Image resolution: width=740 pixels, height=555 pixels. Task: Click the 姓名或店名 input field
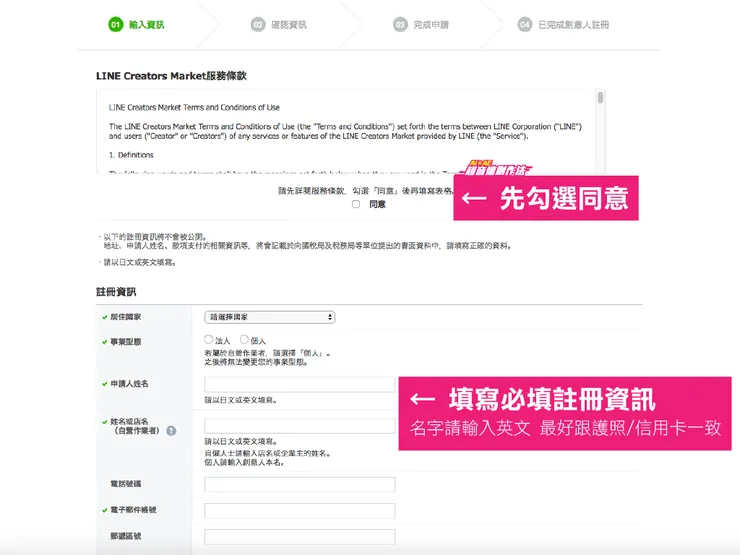click(300, 426)
